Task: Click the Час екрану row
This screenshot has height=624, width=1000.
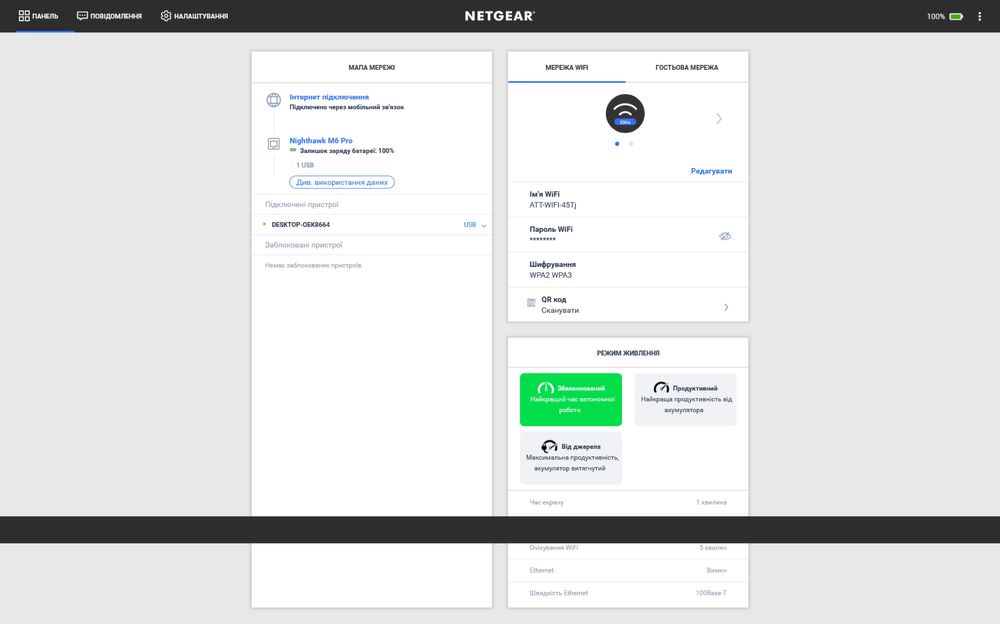Action: tap(628, 503)
